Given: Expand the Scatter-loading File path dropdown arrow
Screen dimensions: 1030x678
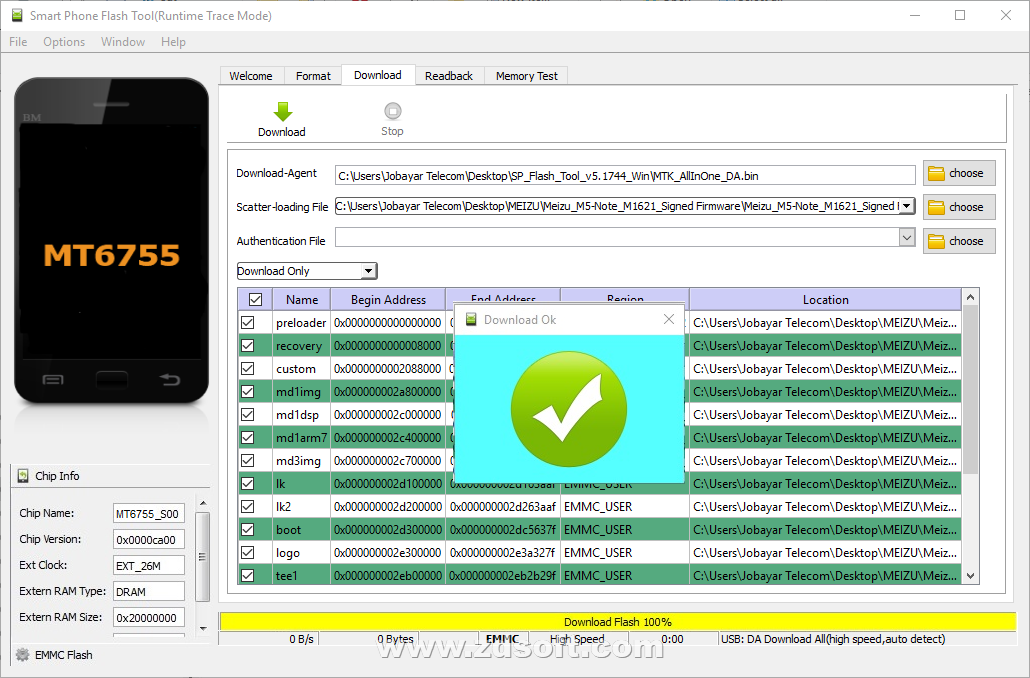Looking at the screenshot, I should tap(907, 207).
